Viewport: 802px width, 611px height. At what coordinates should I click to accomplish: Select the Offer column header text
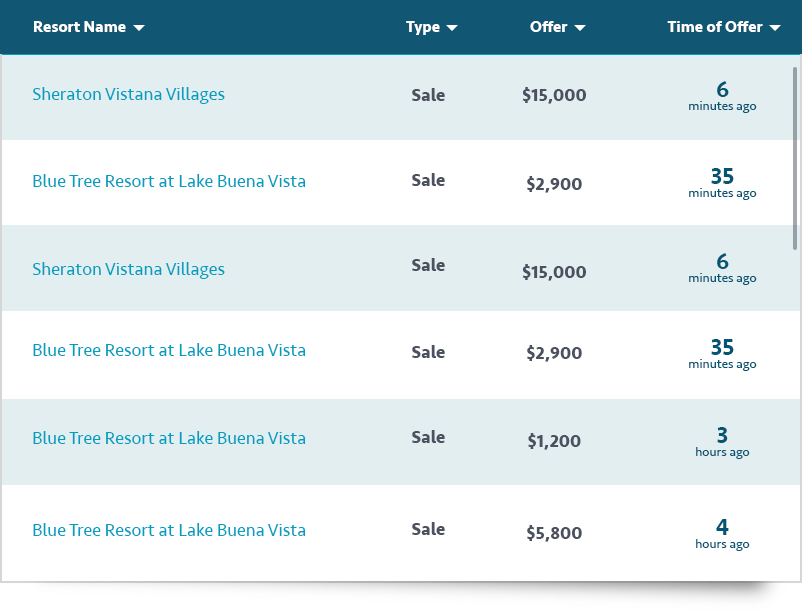548,27
